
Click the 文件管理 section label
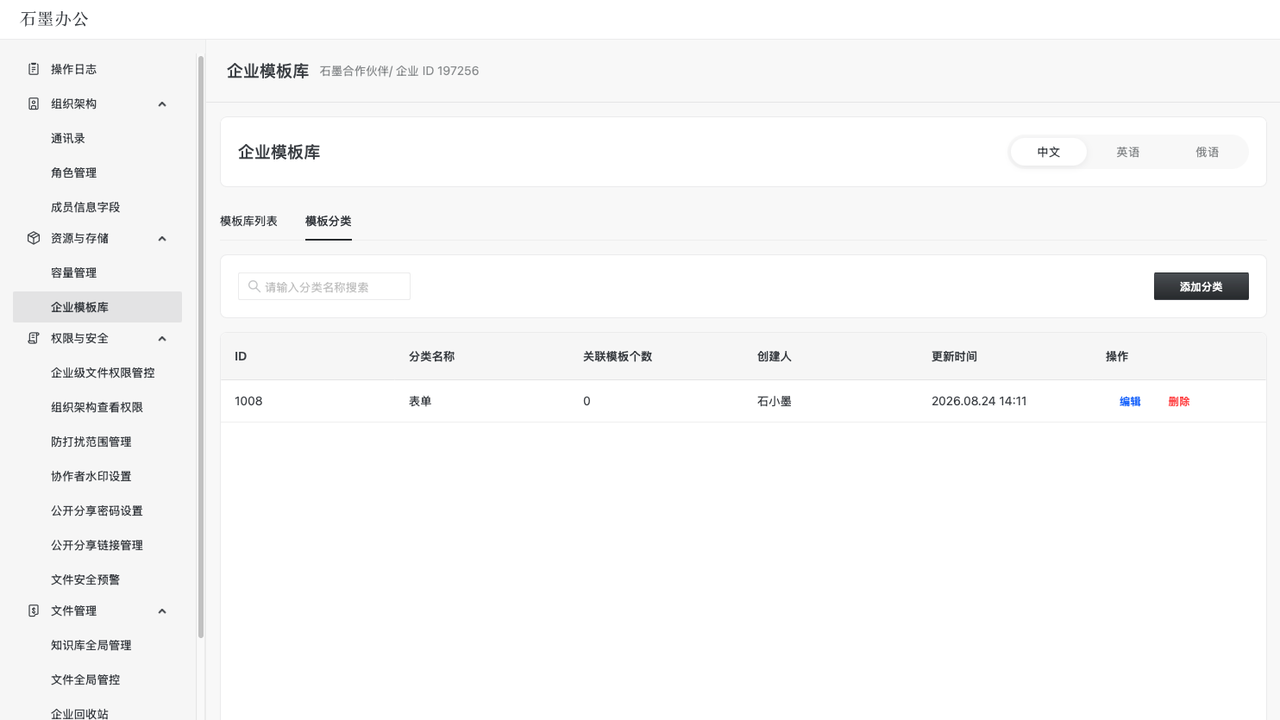point(74,611)
